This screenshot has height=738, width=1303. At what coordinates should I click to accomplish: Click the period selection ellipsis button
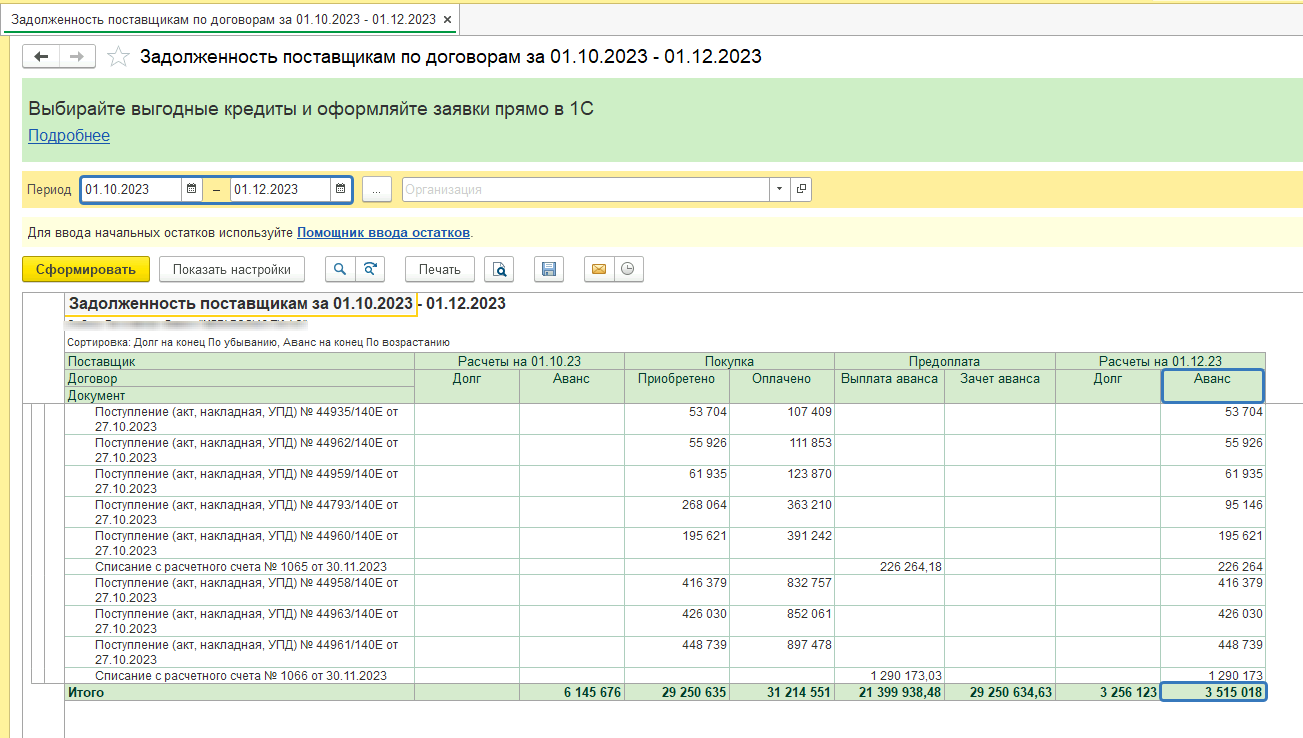(x=376, y=189)
